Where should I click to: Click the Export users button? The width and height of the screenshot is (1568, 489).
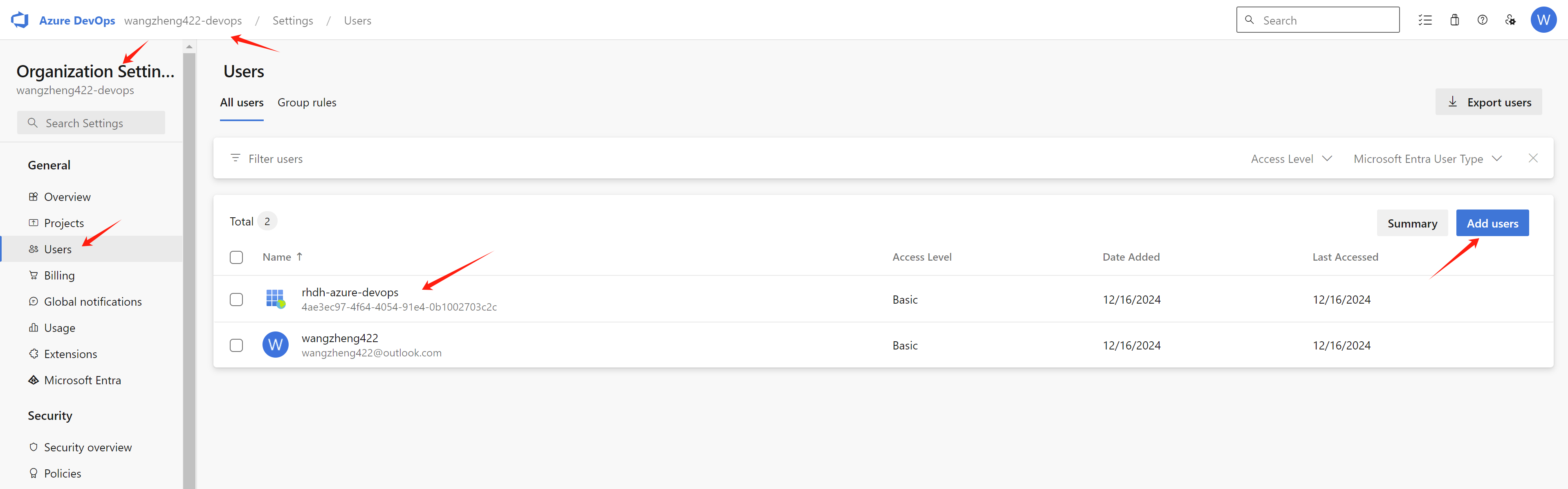pyautogui.click(x=1488, y=102)
